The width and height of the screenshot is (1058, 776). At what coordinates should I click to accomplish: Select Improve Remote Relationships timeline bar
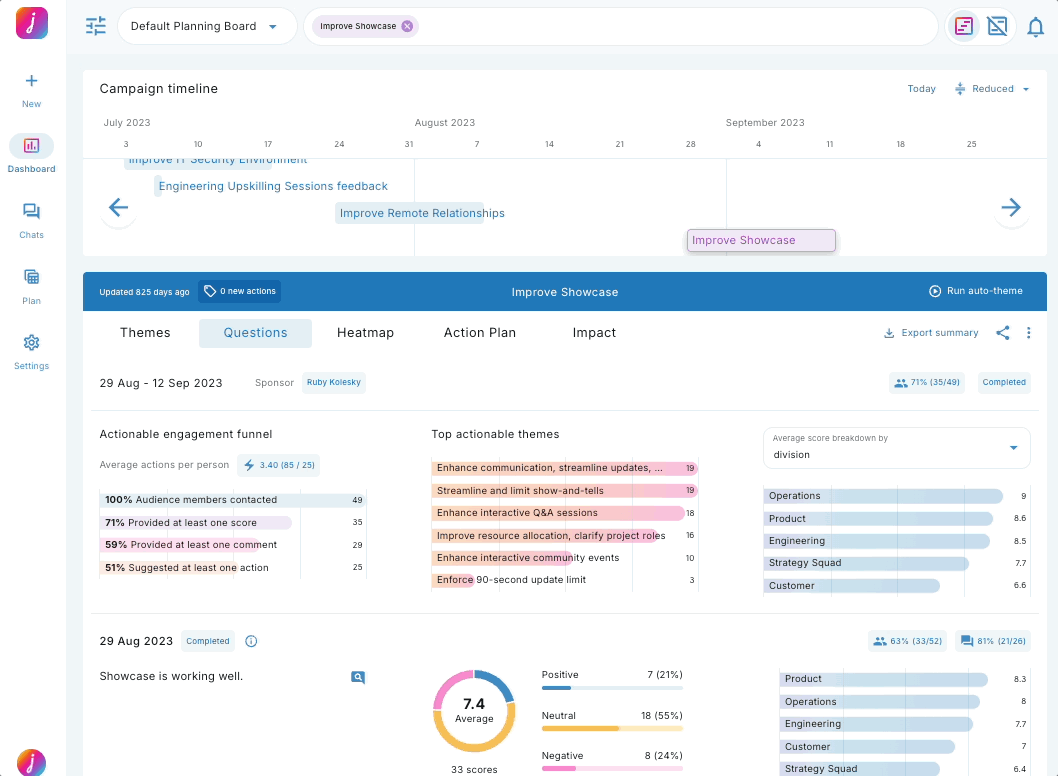[410, 213]
